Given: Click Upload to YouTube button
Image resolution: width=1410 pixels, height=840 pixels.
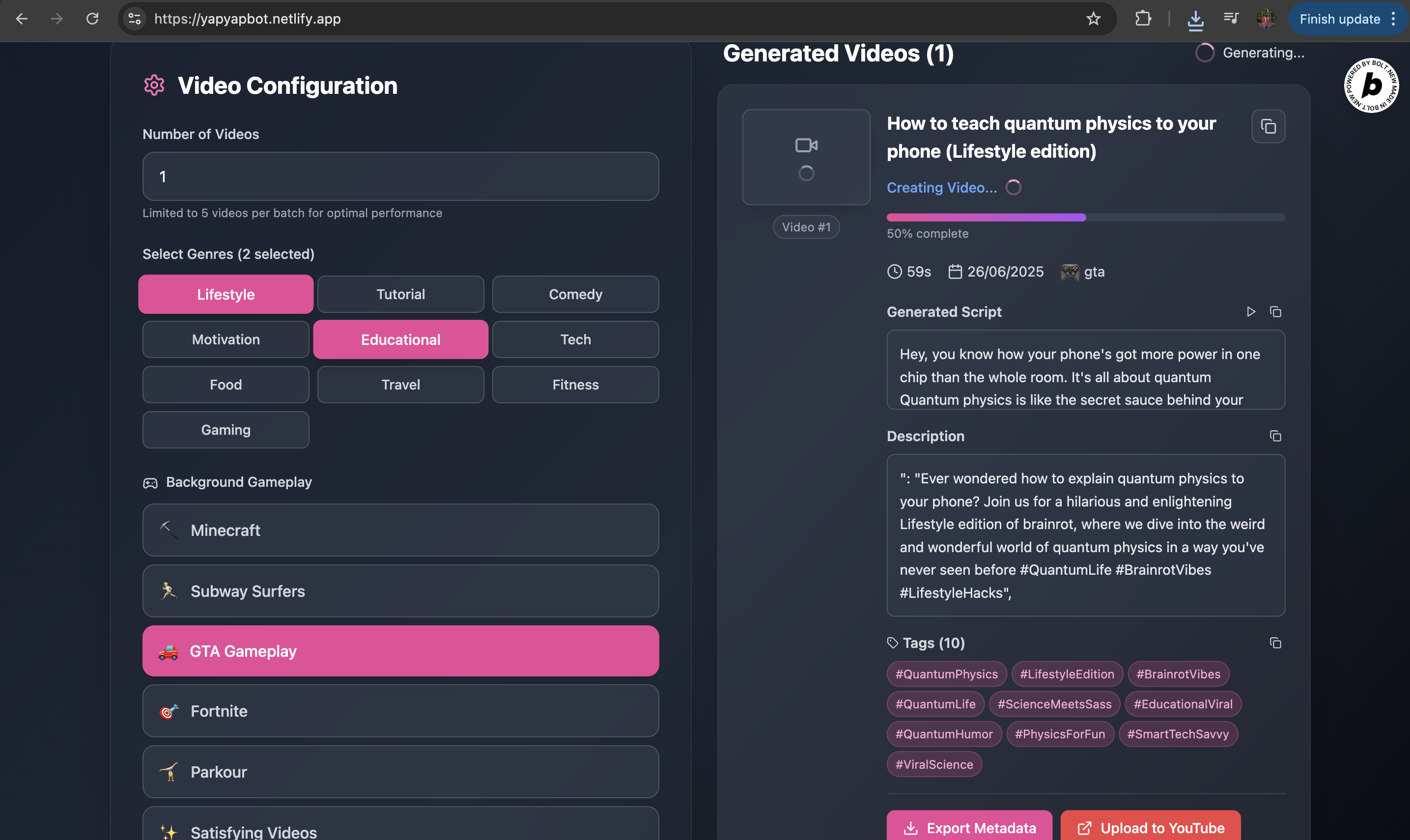Looking at the screenshot, I should tap(1150, 828).
